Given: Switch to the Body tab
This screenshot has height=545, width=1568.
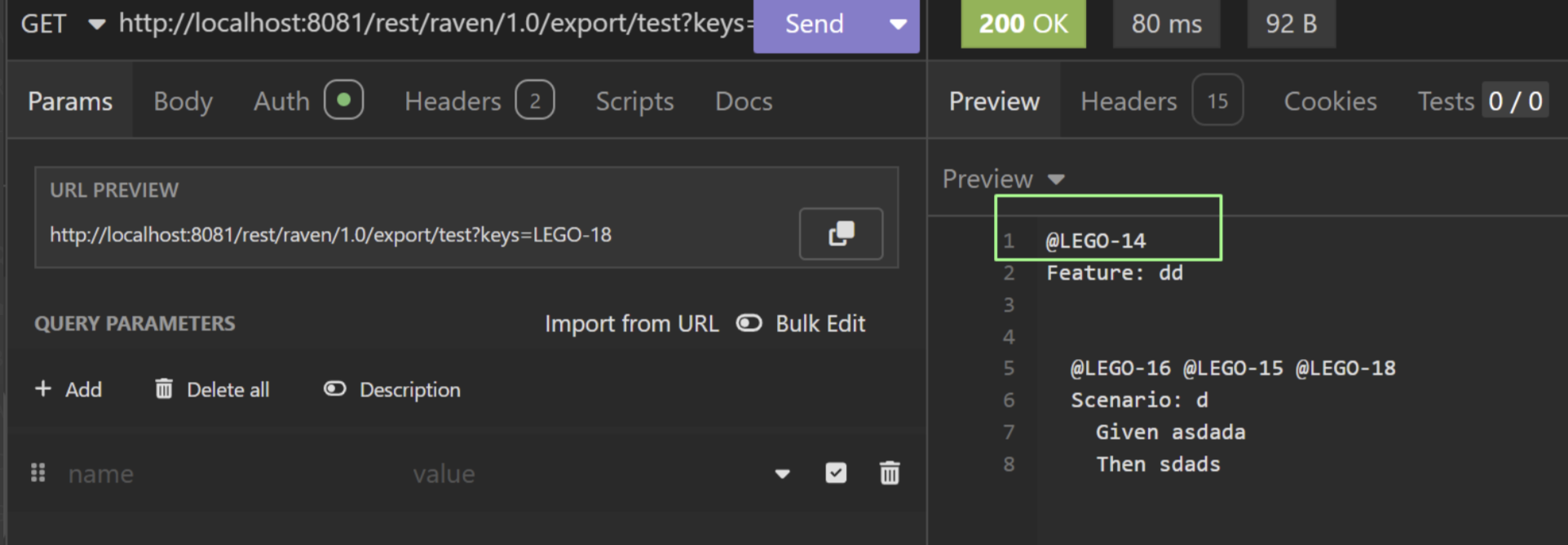Looking at the screenshot, I should point(183,101).
